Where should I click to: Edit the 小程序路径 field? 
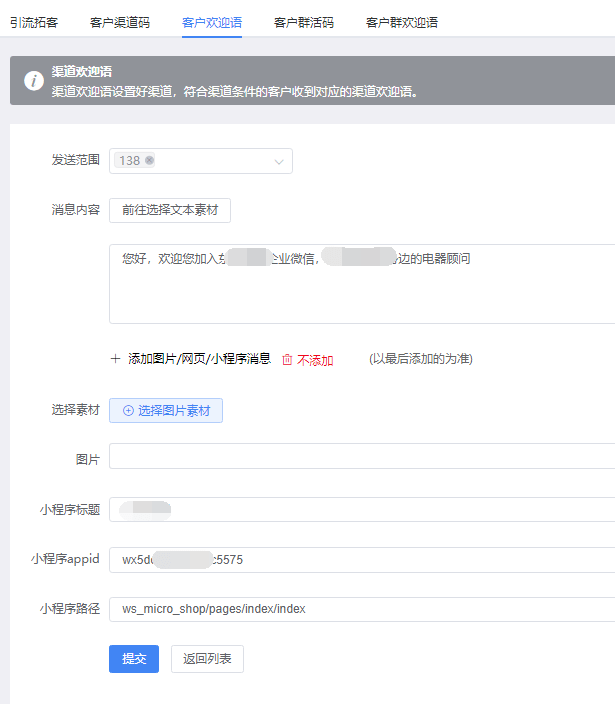(x=362, y=609)
